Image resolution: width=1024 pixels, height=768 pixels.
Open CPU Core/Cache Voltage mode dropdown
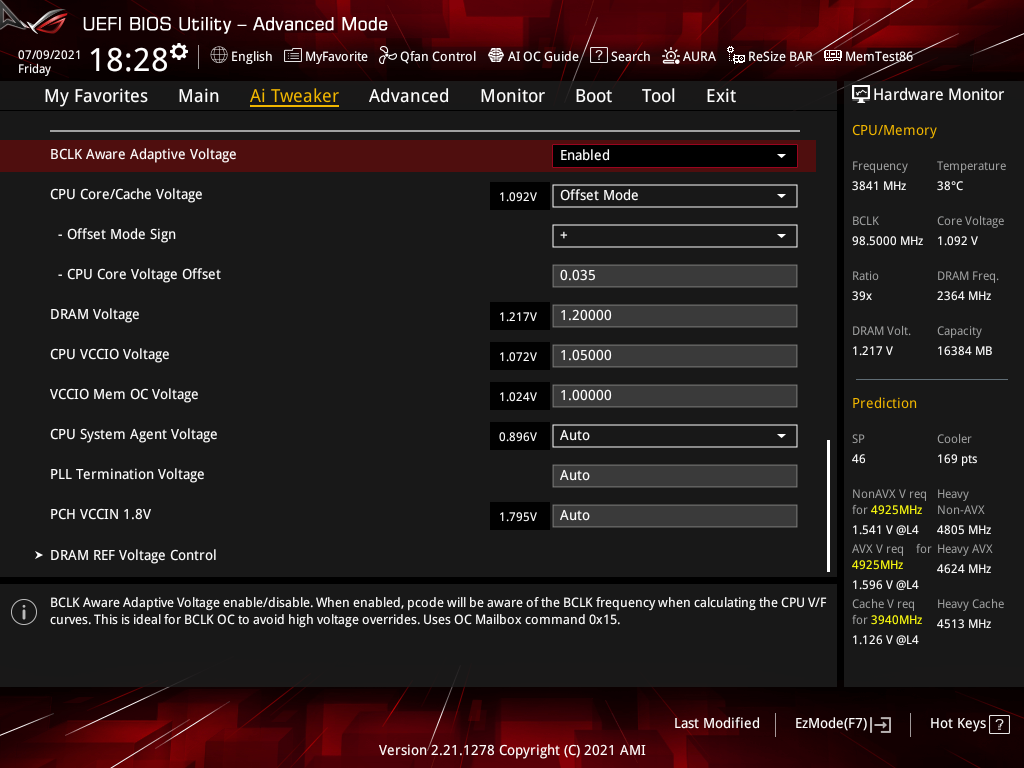(x=675, y=195)
